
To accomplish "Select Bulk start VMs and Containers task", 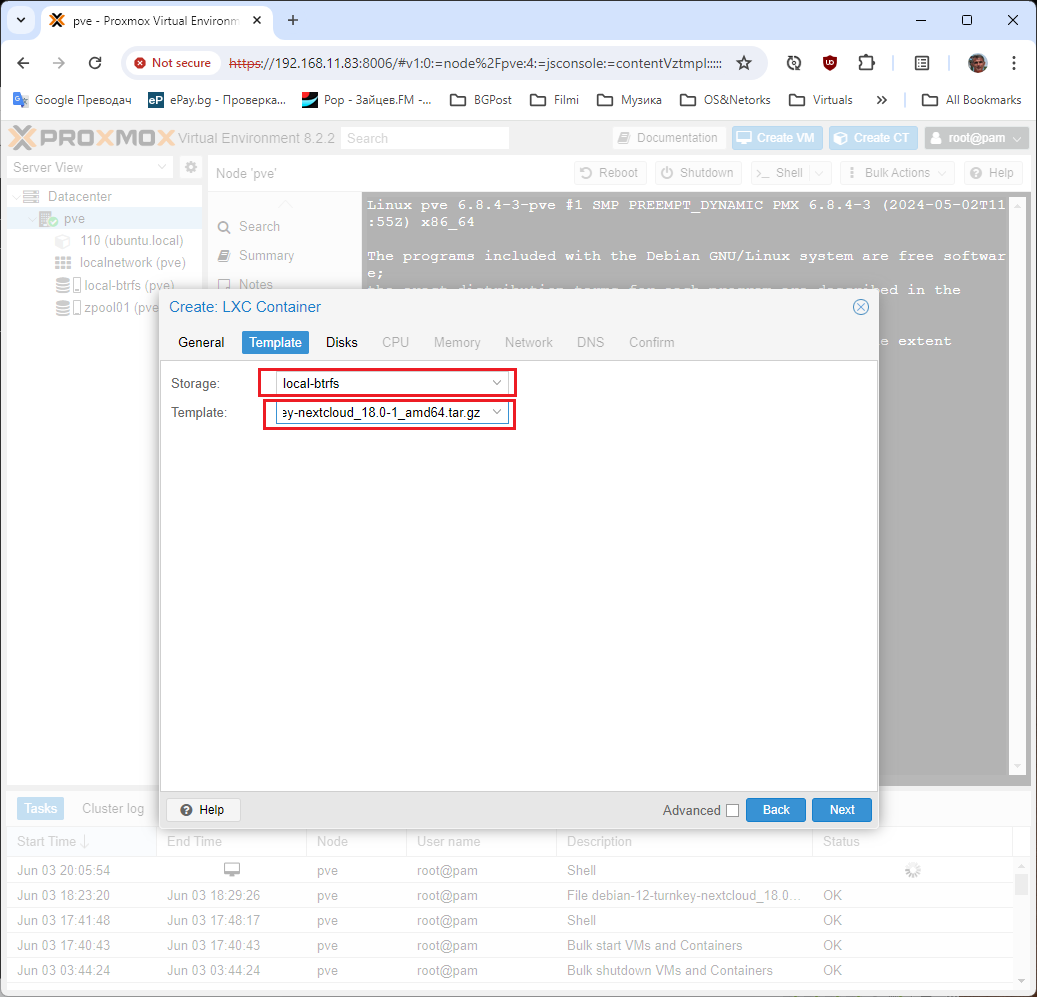I will [x=510, y=945].
